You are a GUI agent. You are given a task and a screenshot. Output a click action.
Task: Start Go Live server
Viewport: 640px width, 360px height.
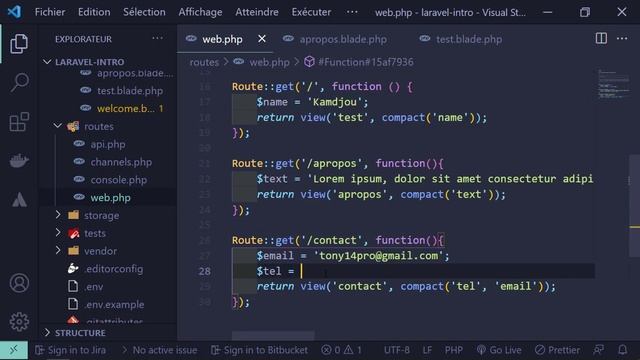[499, 350]
